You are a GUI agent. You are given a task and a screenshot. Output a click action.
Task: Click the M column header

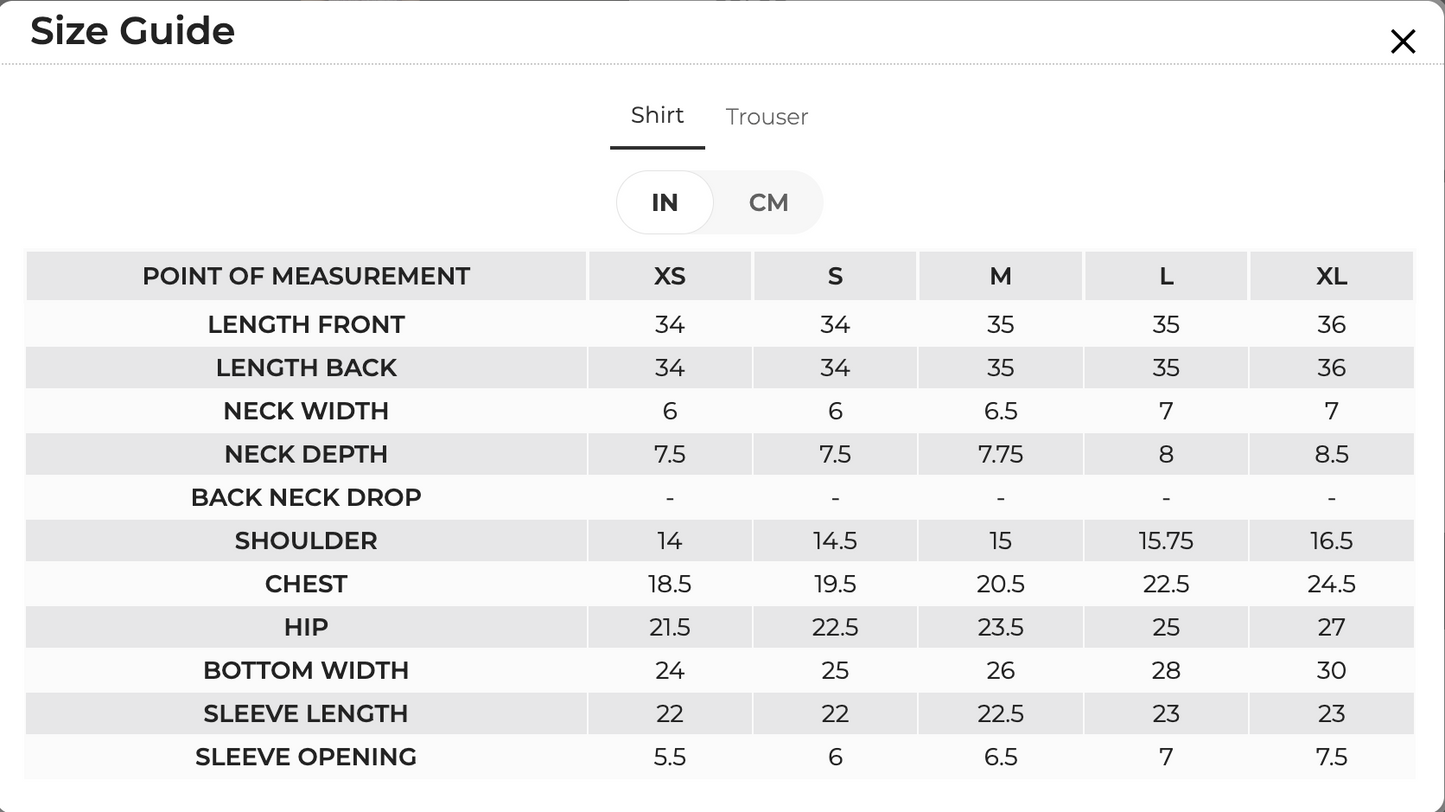1000,276
